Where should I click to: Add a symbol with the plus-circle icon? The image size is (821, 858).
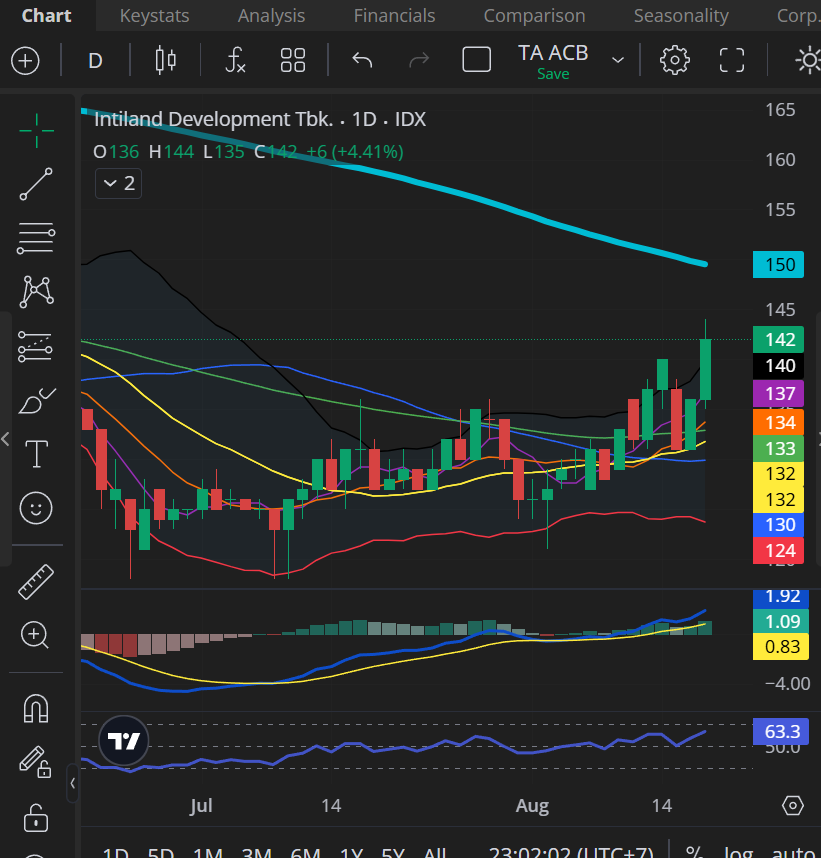tap(25, 60)
